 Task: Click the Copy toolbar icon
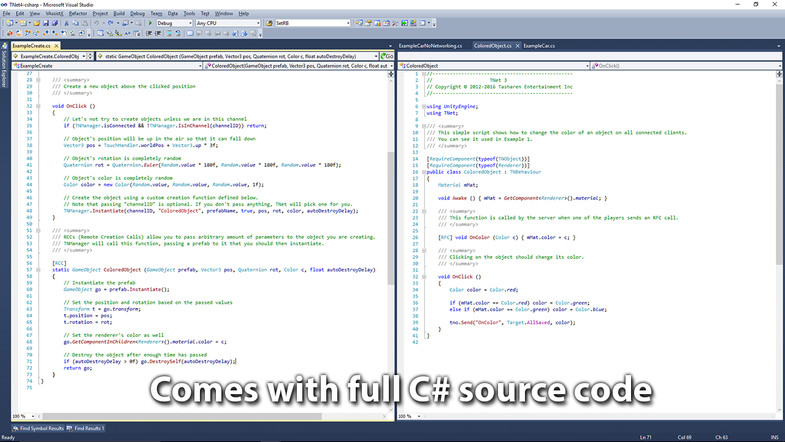coord(76,23)
